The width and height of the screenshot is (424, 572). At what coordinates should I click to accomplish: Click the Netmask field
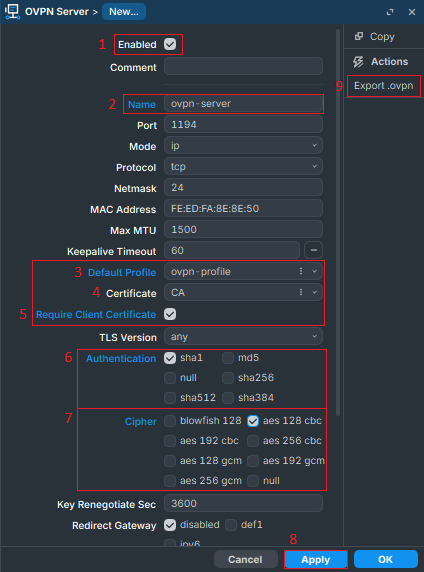pos(243,188)
